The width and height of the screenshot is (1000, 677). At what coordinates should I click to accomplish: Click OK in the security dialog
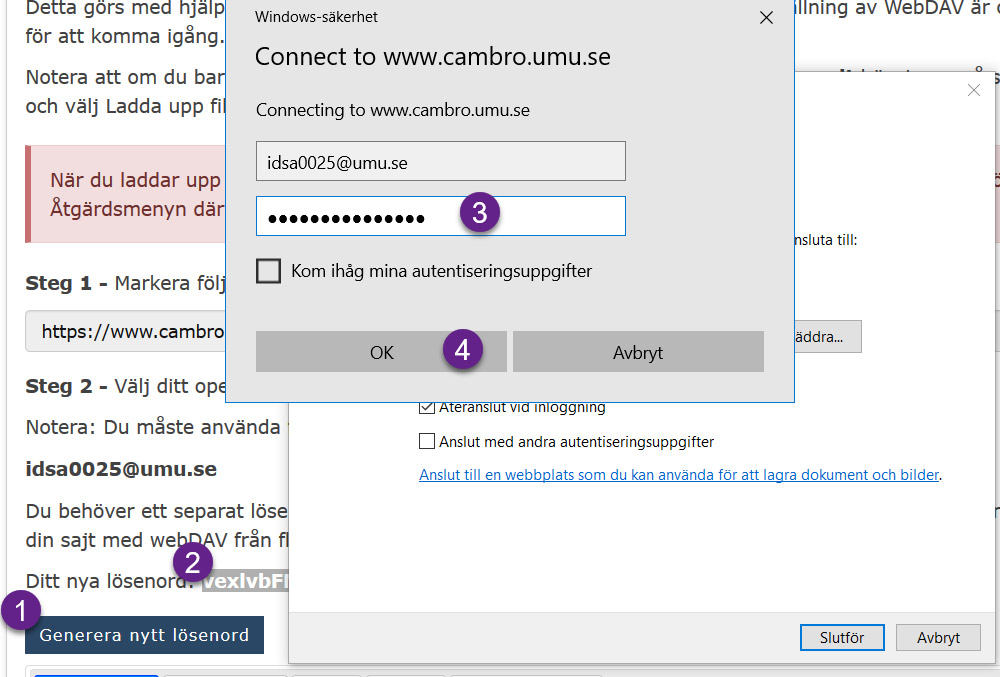click(x=381, y=351)
